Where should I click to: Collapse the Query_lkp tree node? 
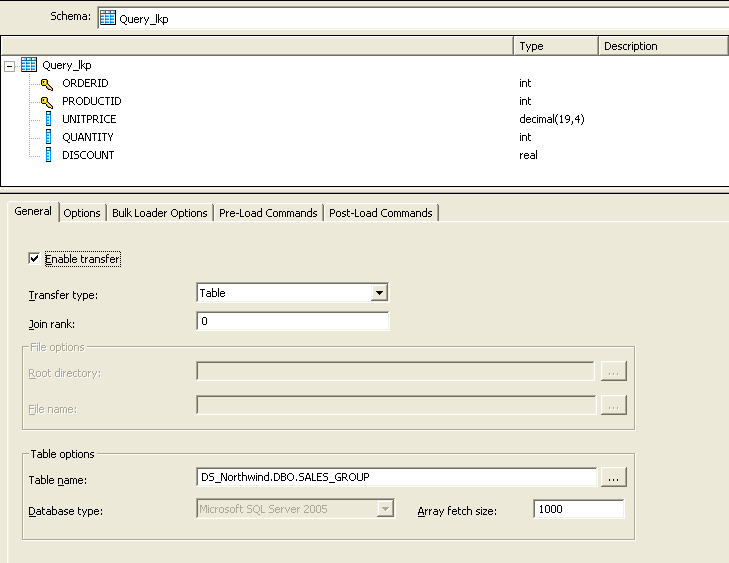point(9,66)
